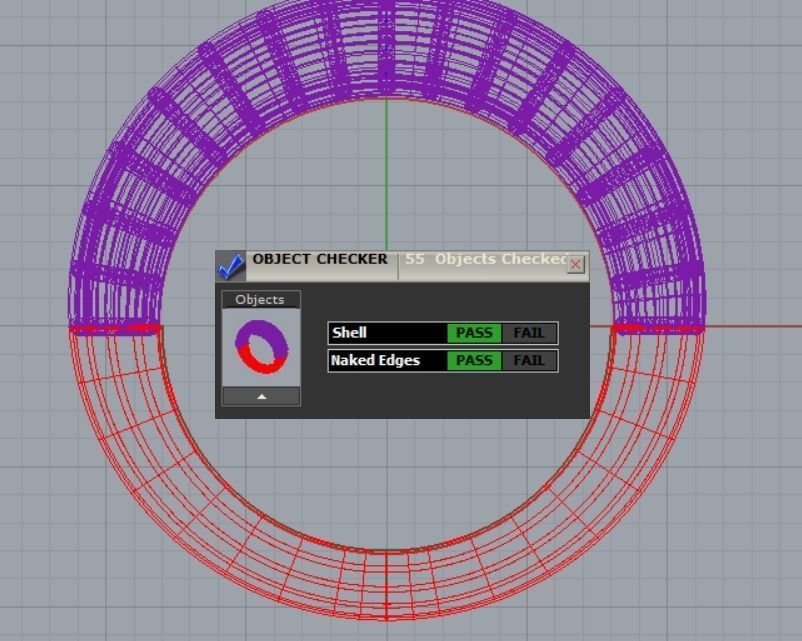Click the OBJECT CHECKER title text
This screenshot has height=641, width=802.
tap(320, 259)
